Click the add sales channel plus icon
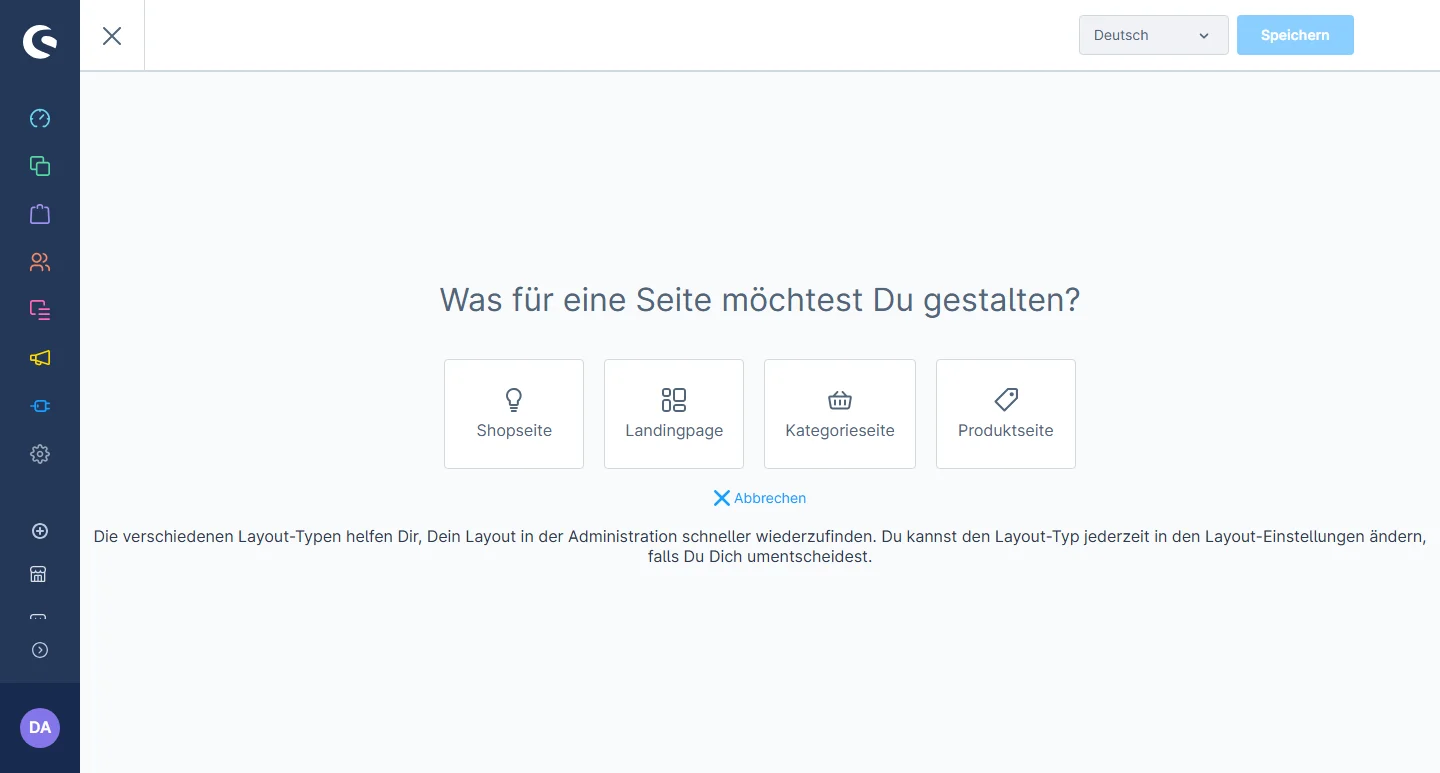This screenshot has width=1440, height=773. point(40,531)
